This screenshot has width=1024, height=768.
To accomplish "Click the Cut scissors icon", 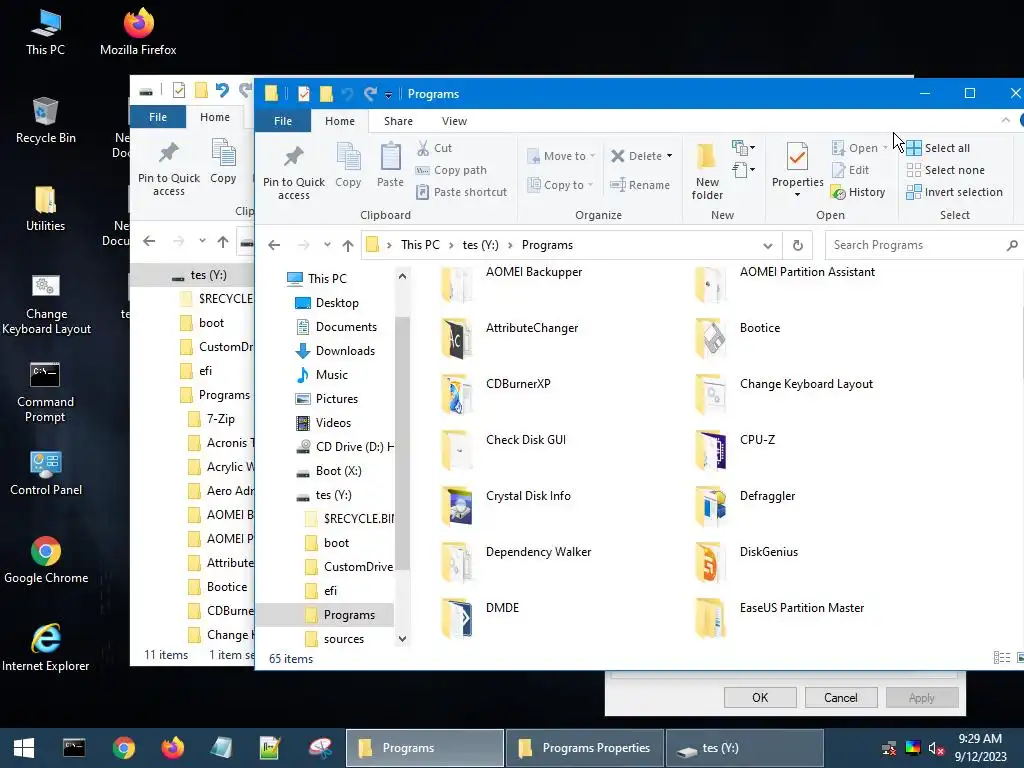I will click(x=423, y=148).
